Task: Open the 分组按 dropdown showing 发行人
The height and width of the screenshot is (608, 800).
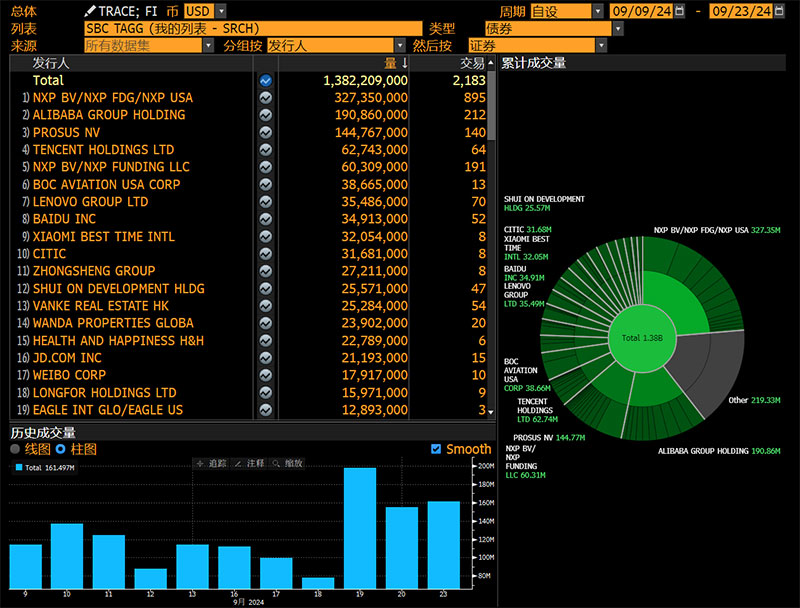Action: (x=336, y=46)
